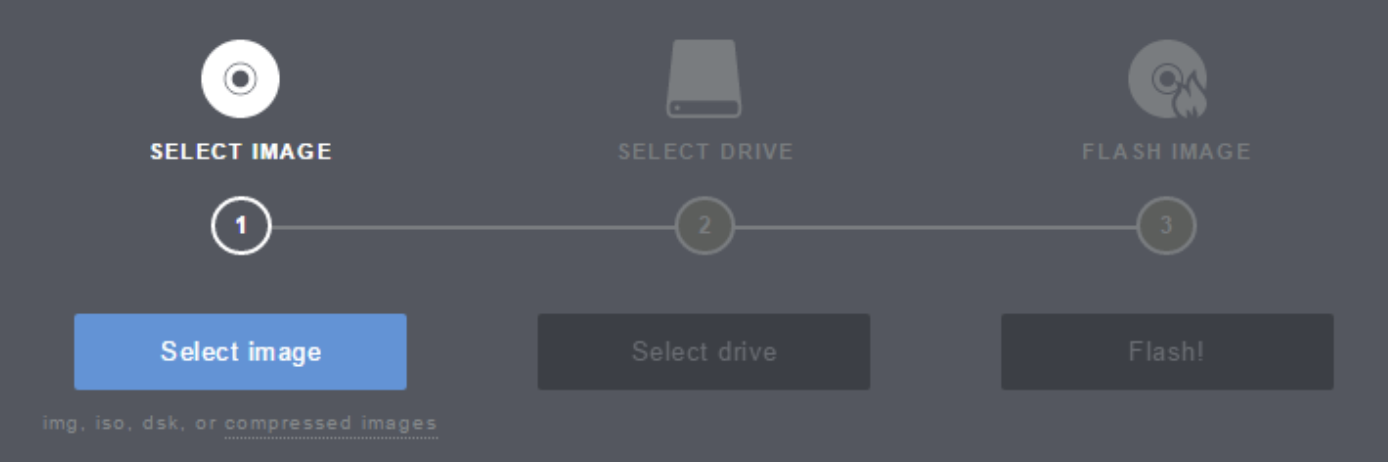Image resolution: width=1388 pixels, height=462 pixels.
Task: Click the hard drive icon
Action: (704, 79)
